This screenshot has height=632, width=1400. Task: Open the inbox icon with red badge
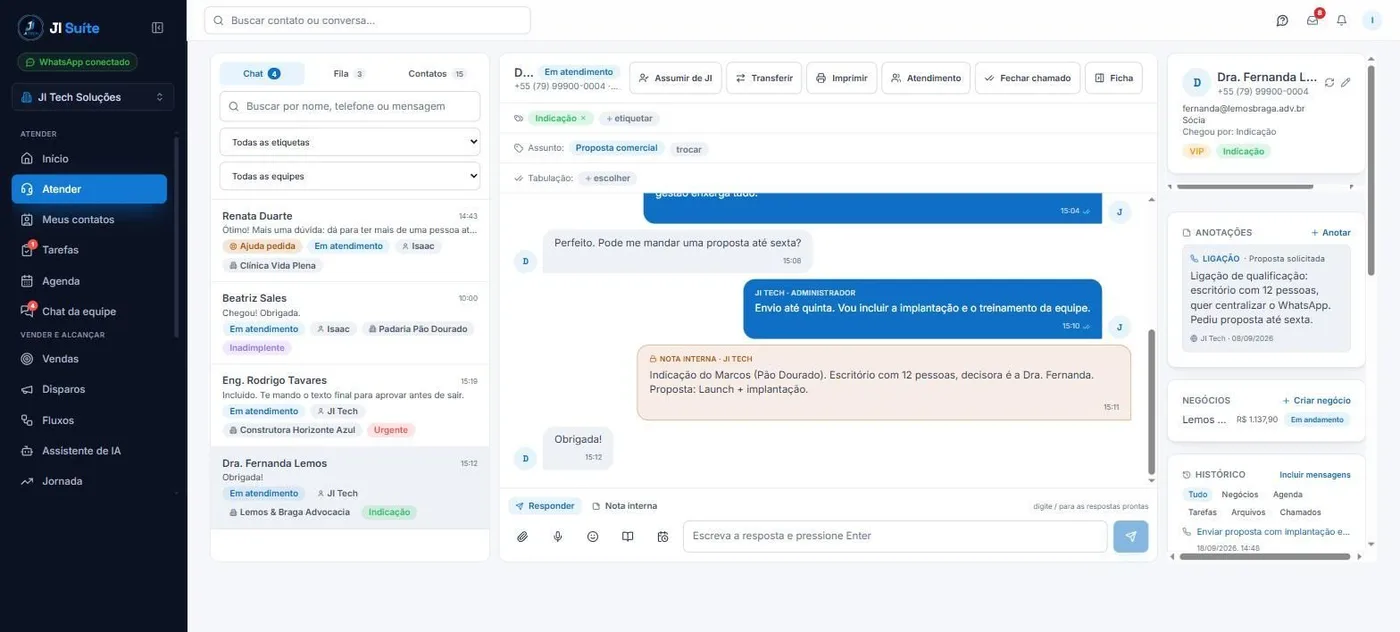click(1313, 20)
